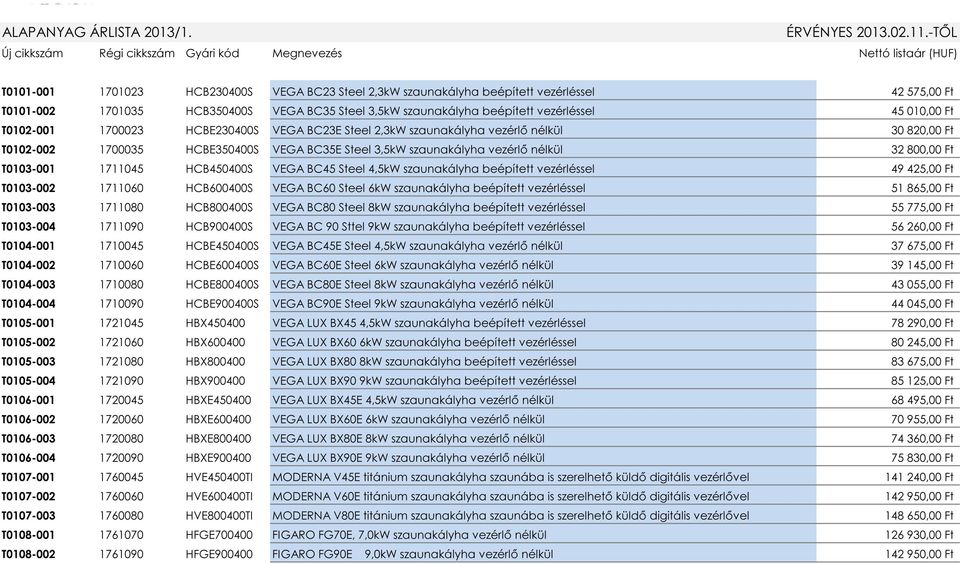Select item code T0108-002

pyautogui.click(x=28, y=554)
